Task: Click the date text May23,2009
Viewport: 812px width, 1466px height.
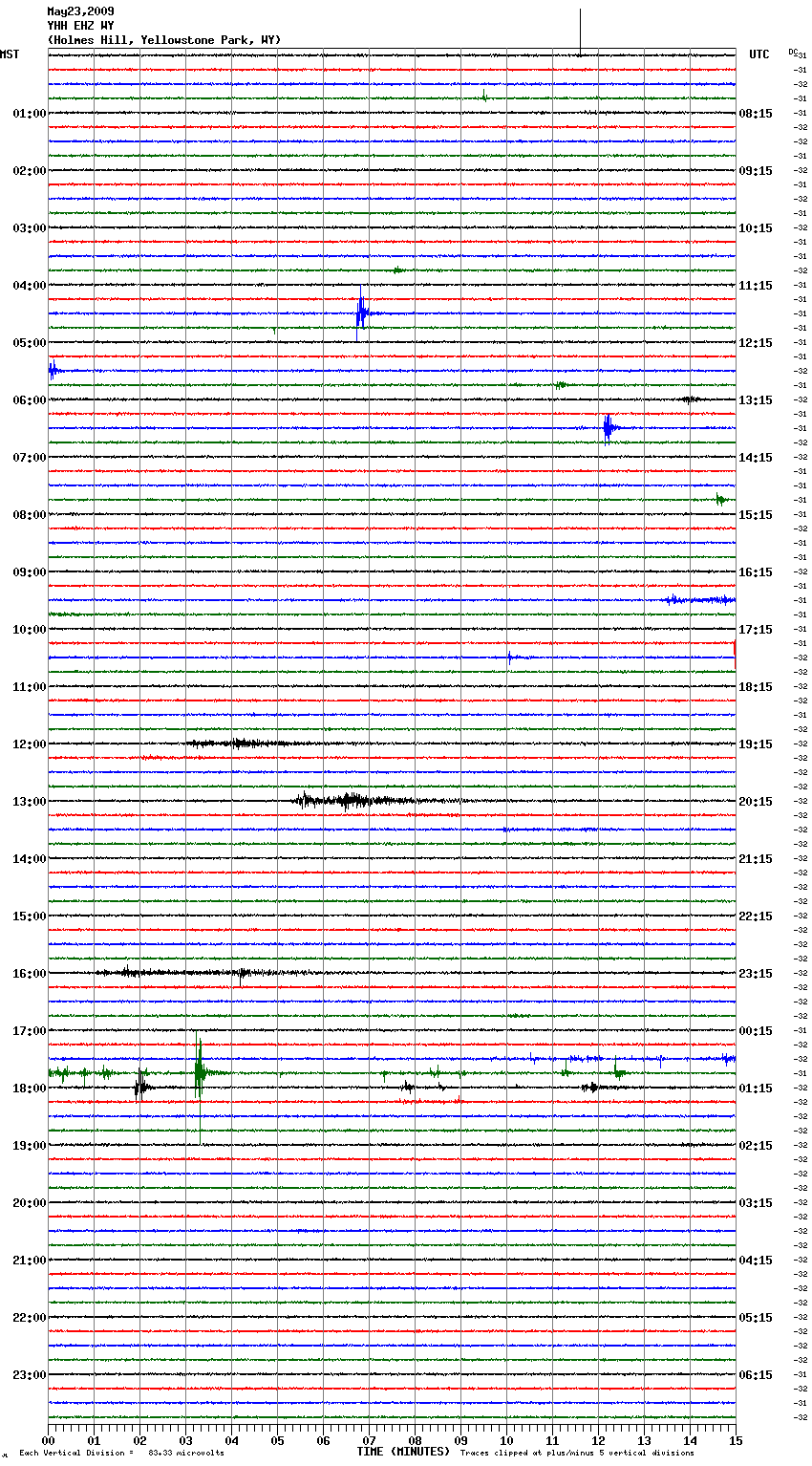Action: click(x=80, y=11)
